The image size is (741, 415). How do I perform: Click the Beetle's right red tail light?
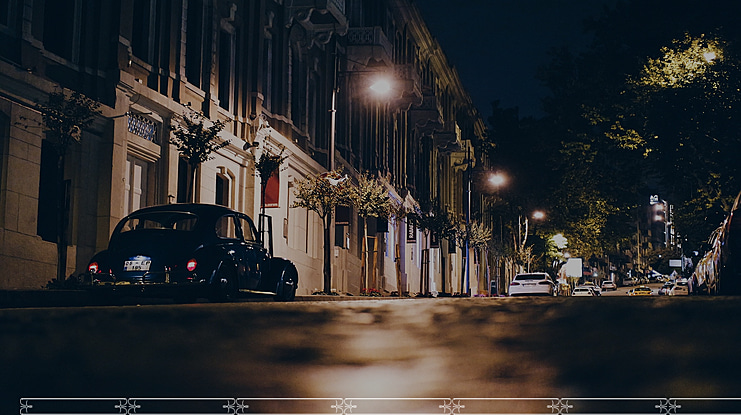point(191,265)
